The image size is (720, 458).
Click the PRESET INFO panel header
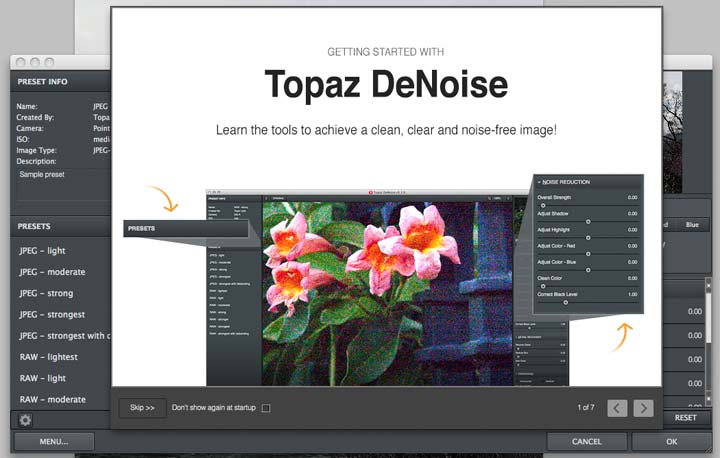tap(61, 82)
